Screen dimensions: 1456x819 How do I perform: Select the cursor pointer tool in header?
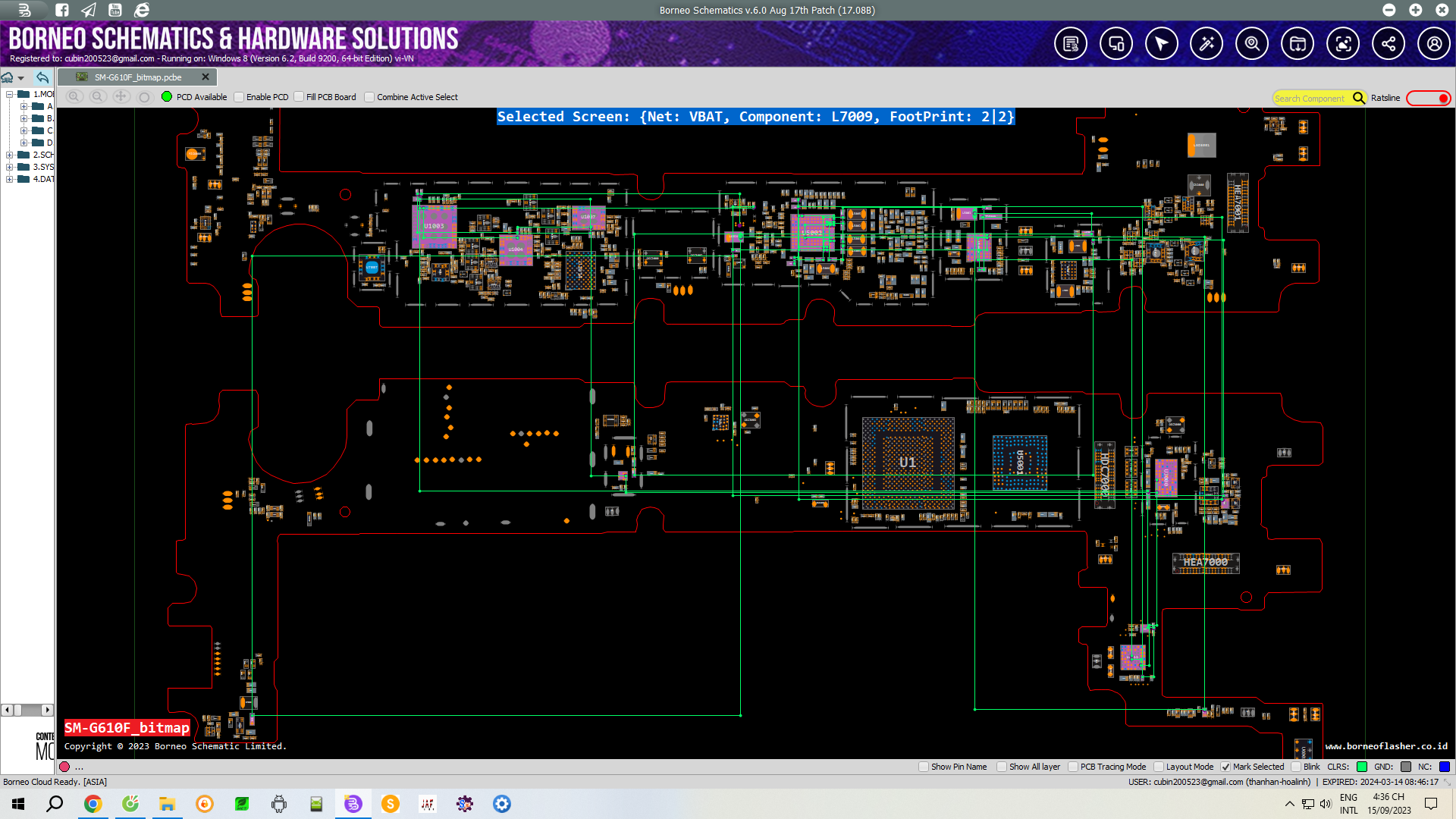coord(1161,44)
